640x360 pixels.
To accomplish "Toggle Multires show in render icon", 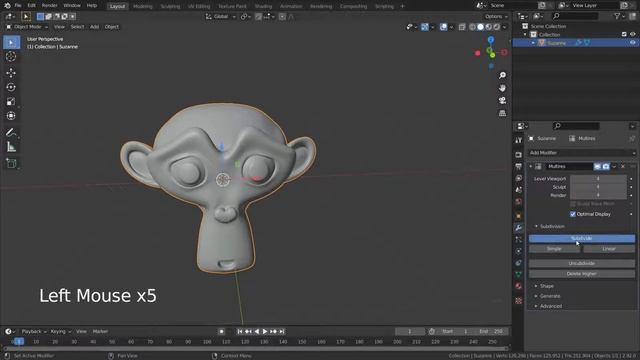I will coord(606,167).
